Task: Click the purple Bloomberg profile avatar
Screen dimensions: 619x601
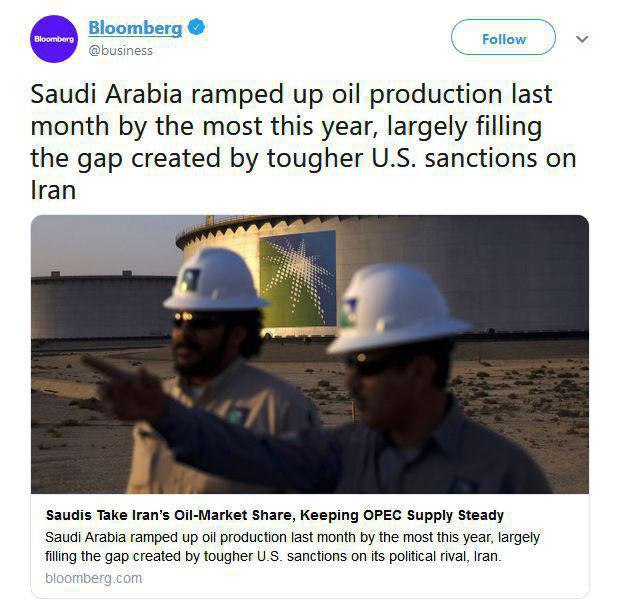Action: pyautogui.click(x=54, y=39)
